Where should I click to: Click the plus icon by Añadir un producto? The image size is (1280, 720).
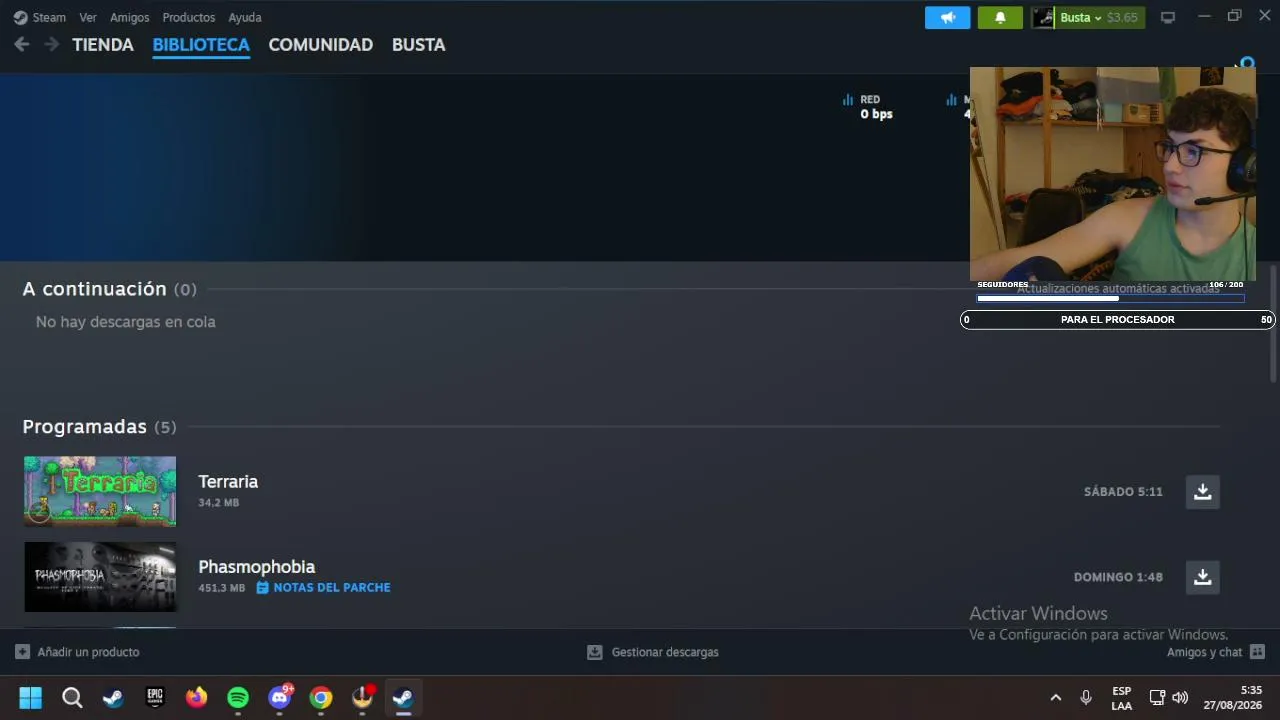pos(22,652)
